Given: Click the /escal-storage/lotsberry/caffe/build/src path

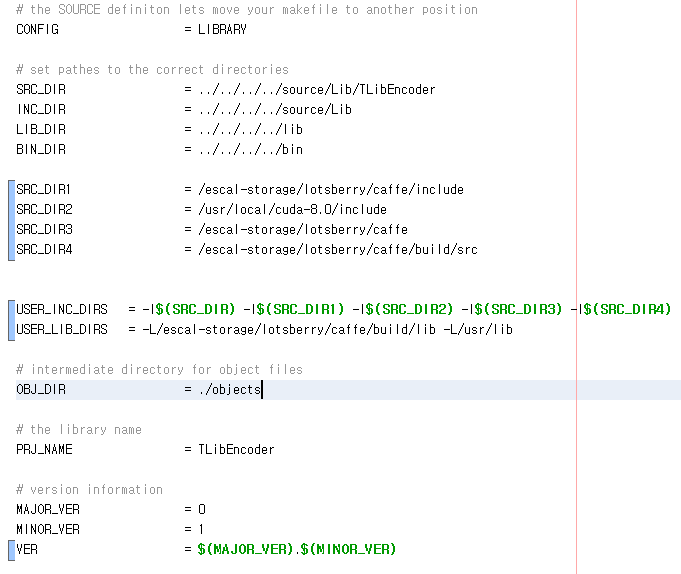Looking at the screenshot, I should [x=338, y=249].
